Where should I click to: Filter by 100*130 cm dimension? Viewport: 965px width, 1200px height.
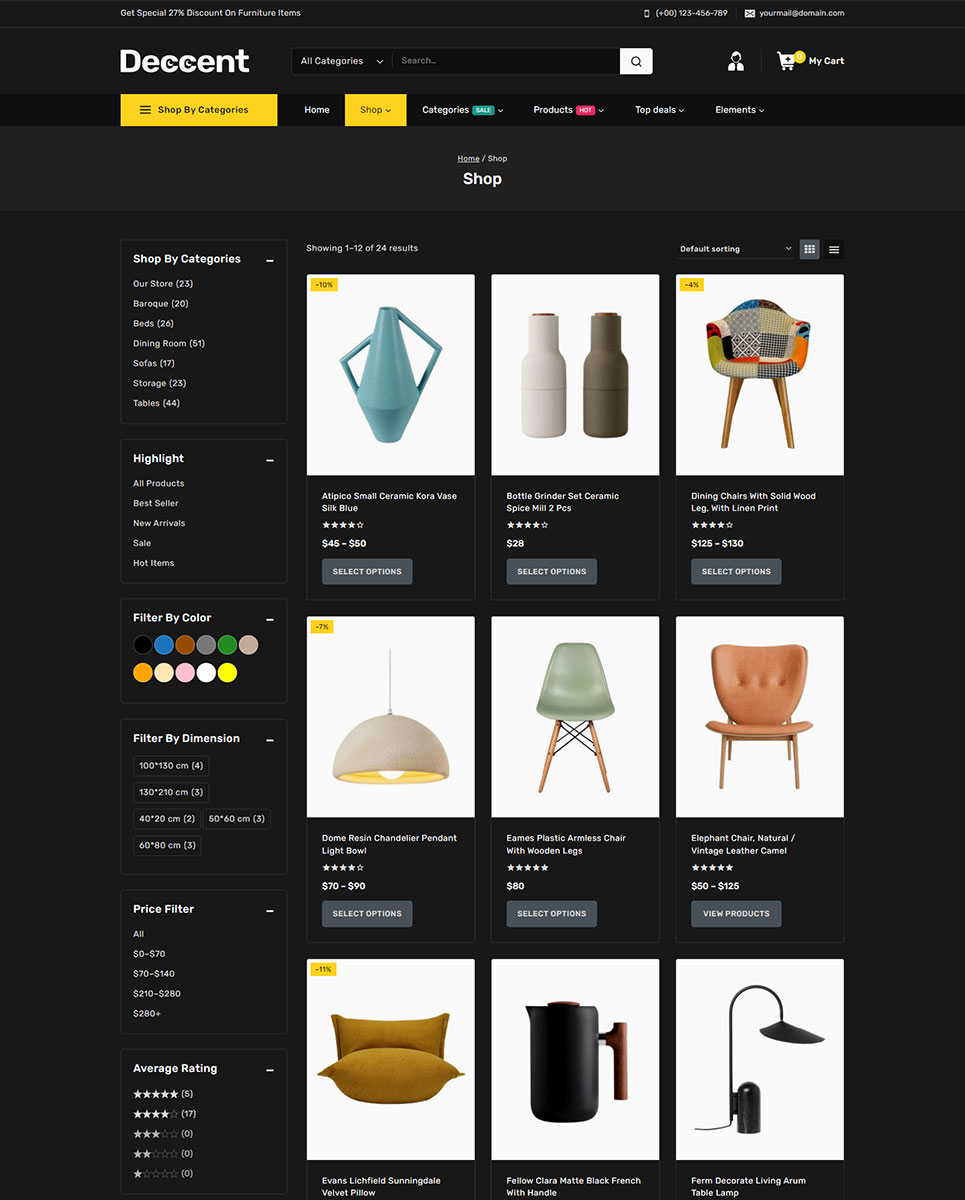click(171, 766)
